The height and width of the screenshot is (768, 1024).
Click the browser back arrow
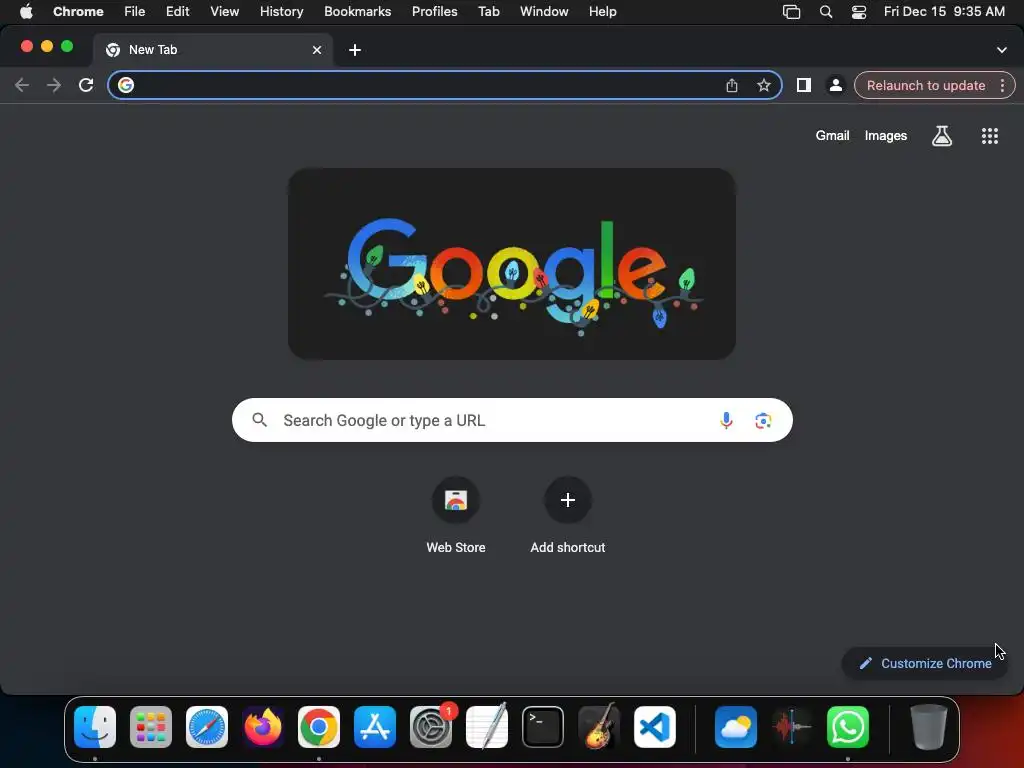[x=22, y=86]
